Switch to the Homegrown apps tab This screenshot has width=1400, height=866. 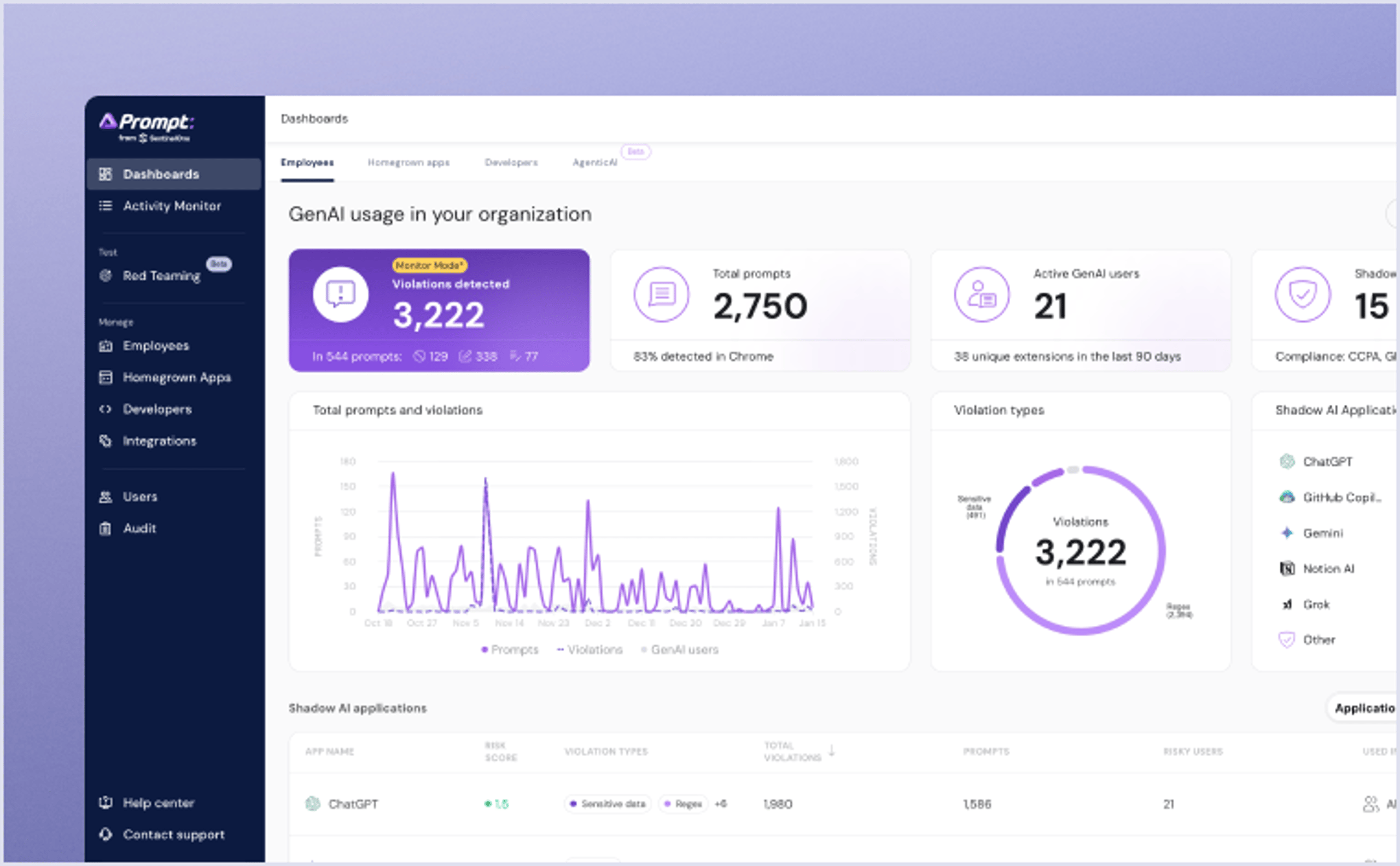409,162
